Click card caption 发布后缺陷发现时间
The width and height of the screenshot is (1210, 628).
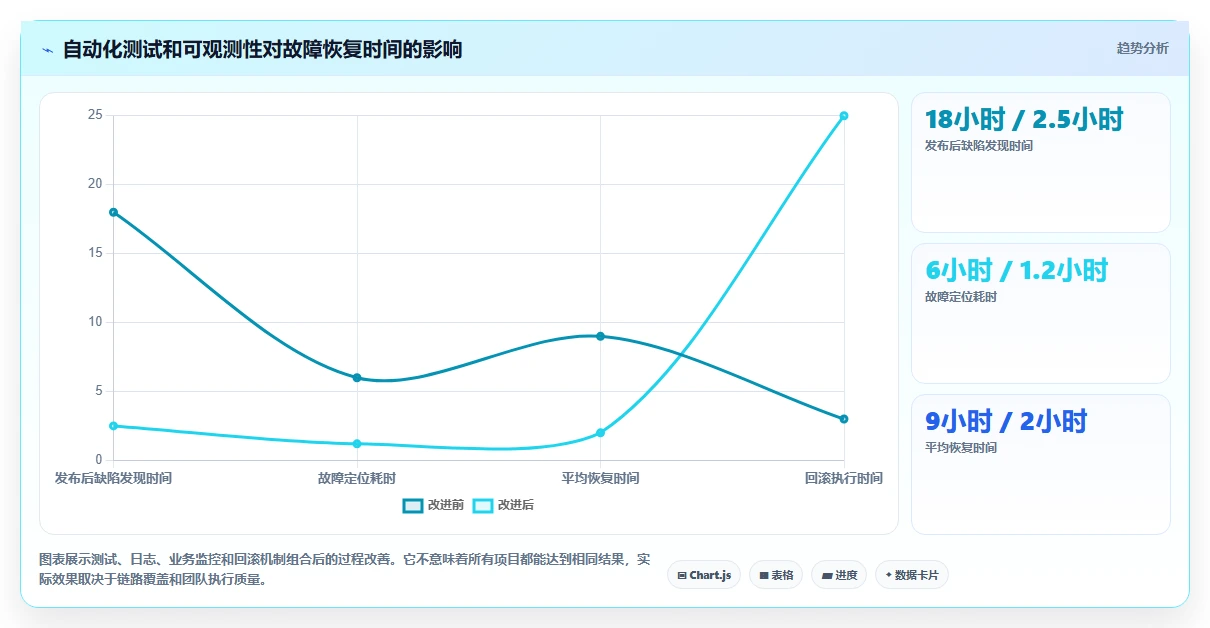click(979, 146)
